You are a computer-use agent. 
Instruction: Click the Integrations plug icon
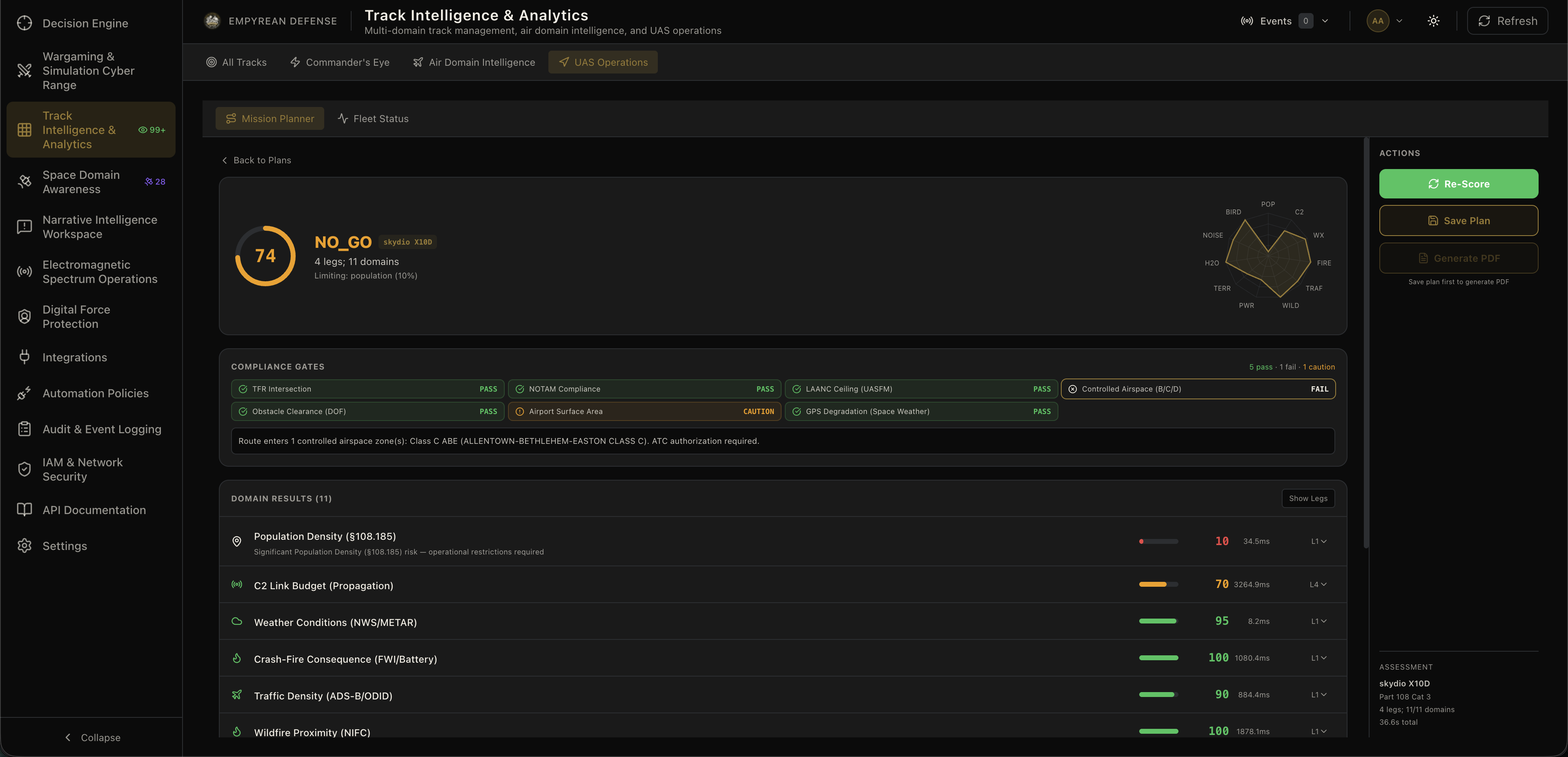(x=24, y=357)
